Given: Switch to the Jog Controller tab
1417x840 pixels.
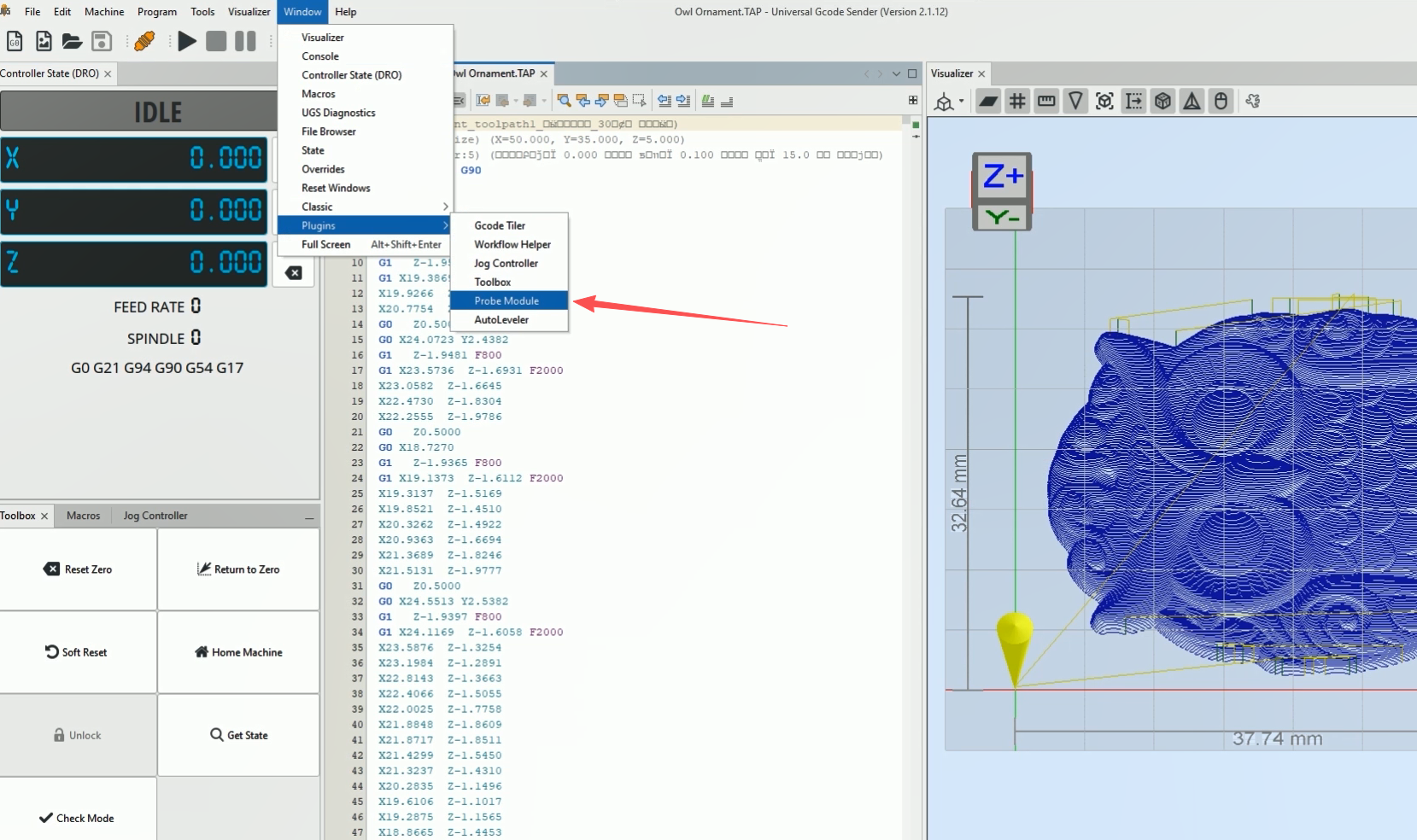Looking at the screenshot, I should [155, 516].
